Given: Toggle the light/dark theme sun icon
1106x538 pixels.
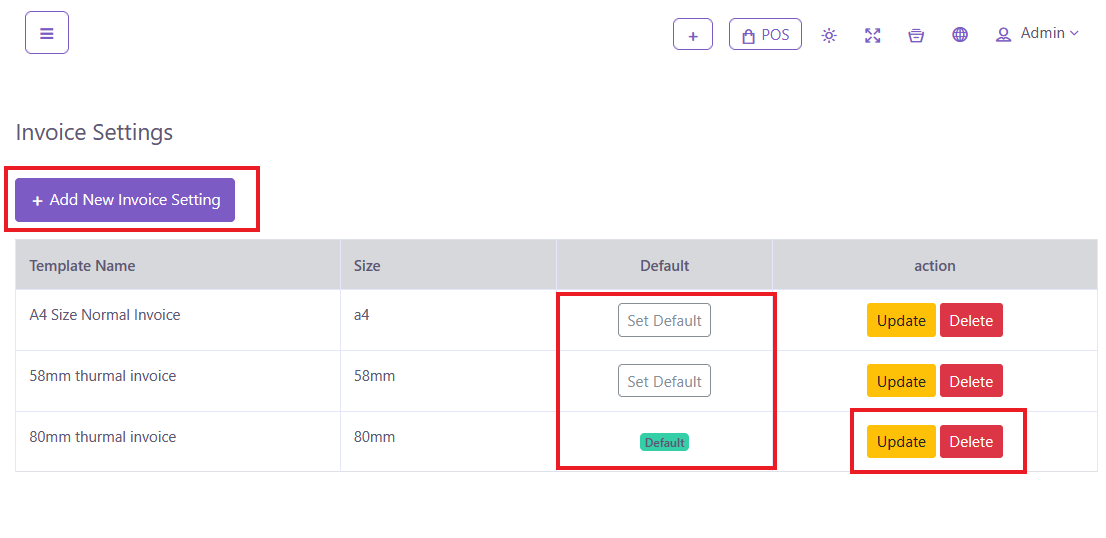Looking at the screenshot, I should point(829,35).
